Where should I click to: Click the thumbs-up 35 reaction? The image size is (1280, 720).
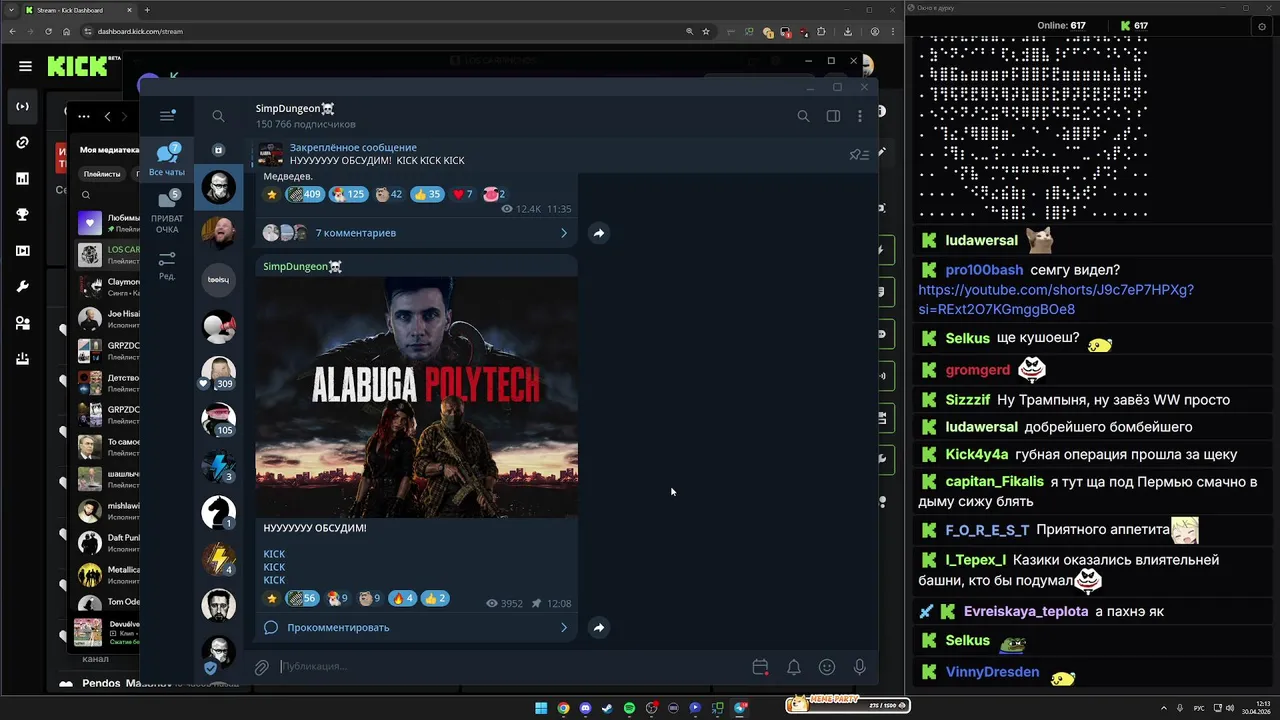[427, 194]
